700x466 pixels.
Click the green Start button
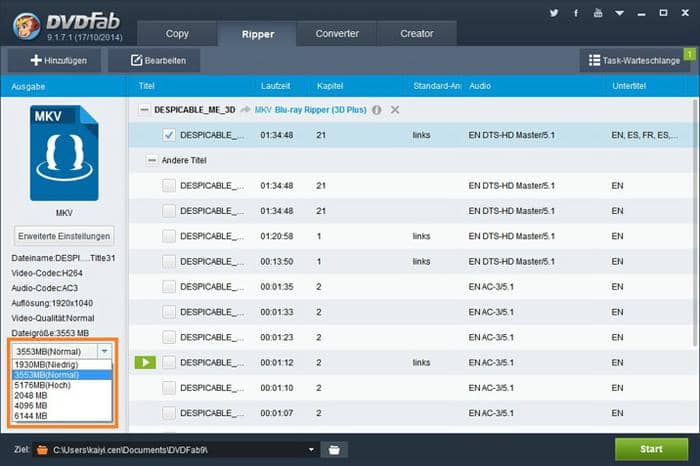point(651,449)
